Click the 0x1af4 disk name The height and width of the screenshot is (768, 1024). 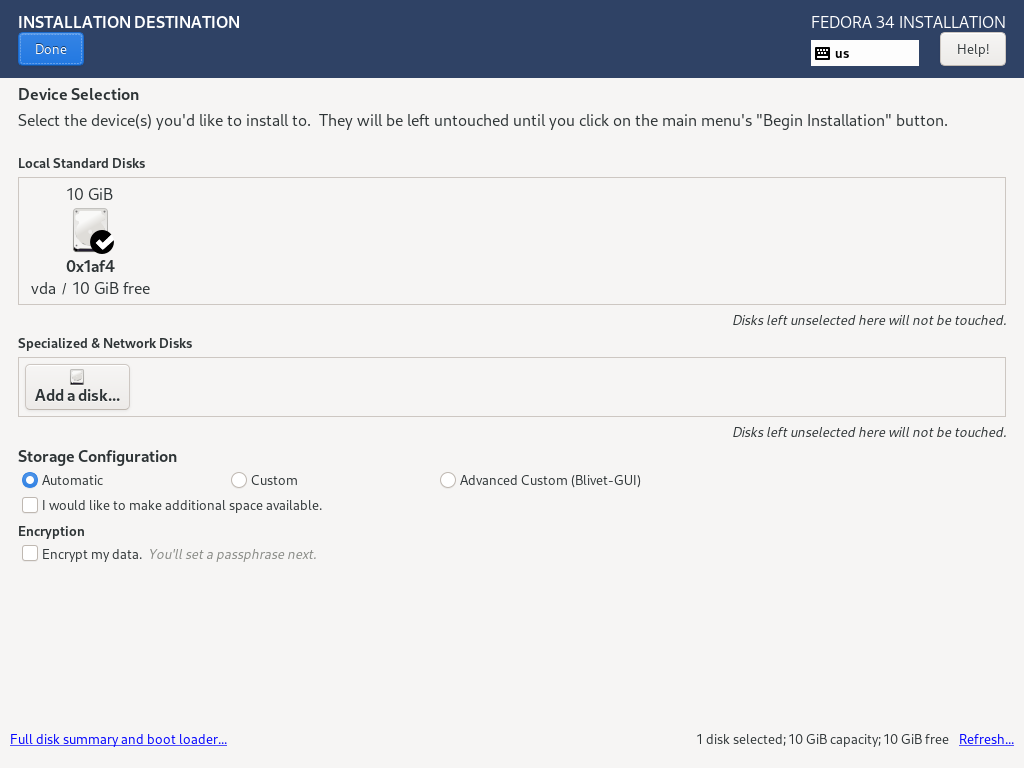click(x=90, y=266)
